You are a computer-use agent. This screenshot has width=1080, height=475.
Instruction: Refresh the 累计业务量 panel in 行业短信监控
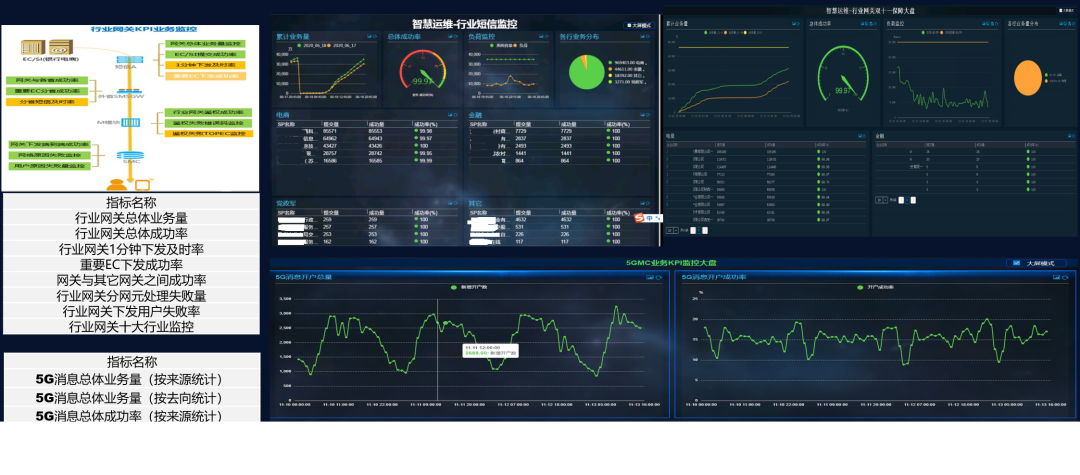375,36
